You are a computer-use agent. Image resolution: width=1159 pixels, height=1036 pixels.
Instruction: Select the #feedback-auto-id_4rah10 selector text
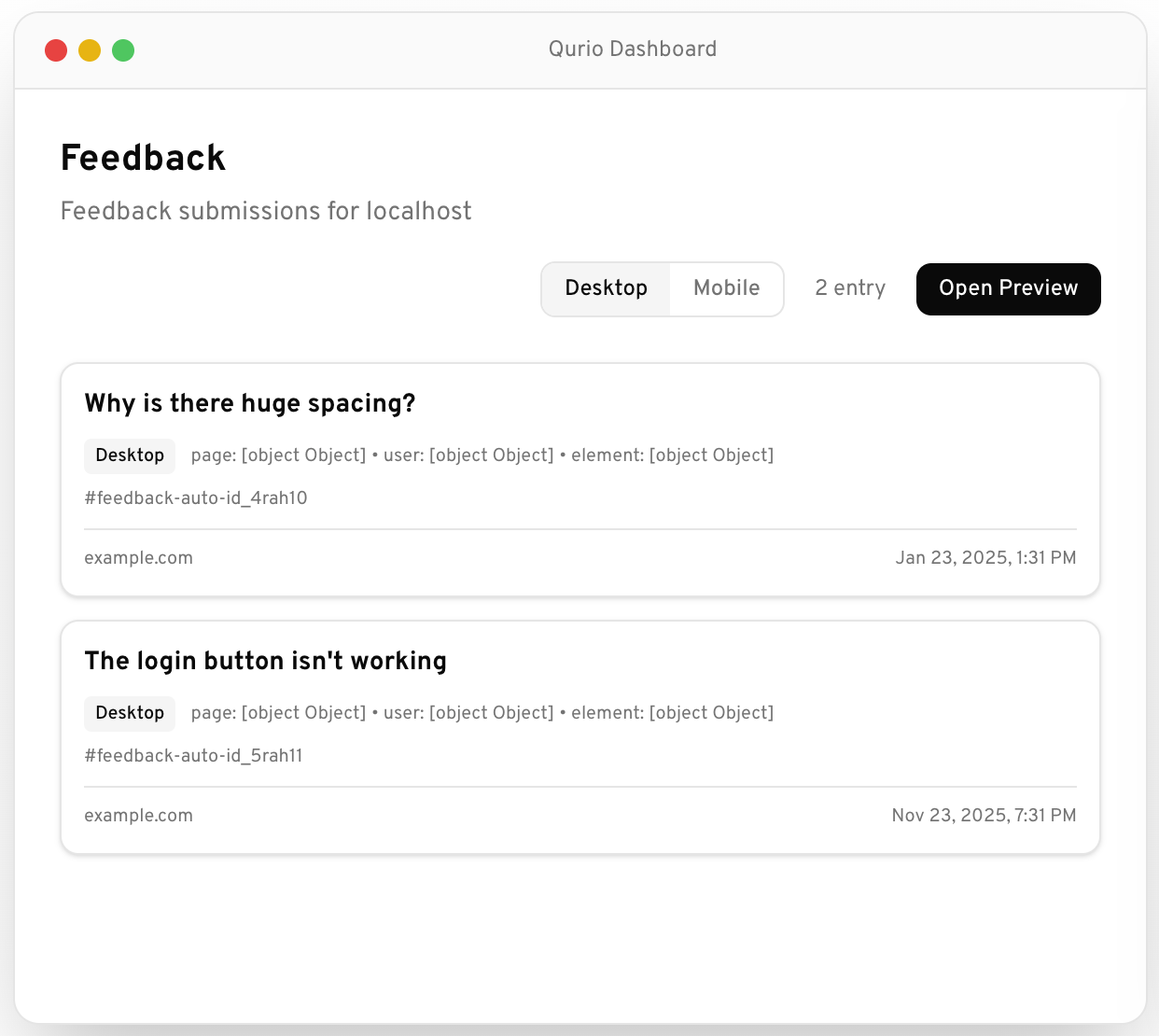pos(196,498)
